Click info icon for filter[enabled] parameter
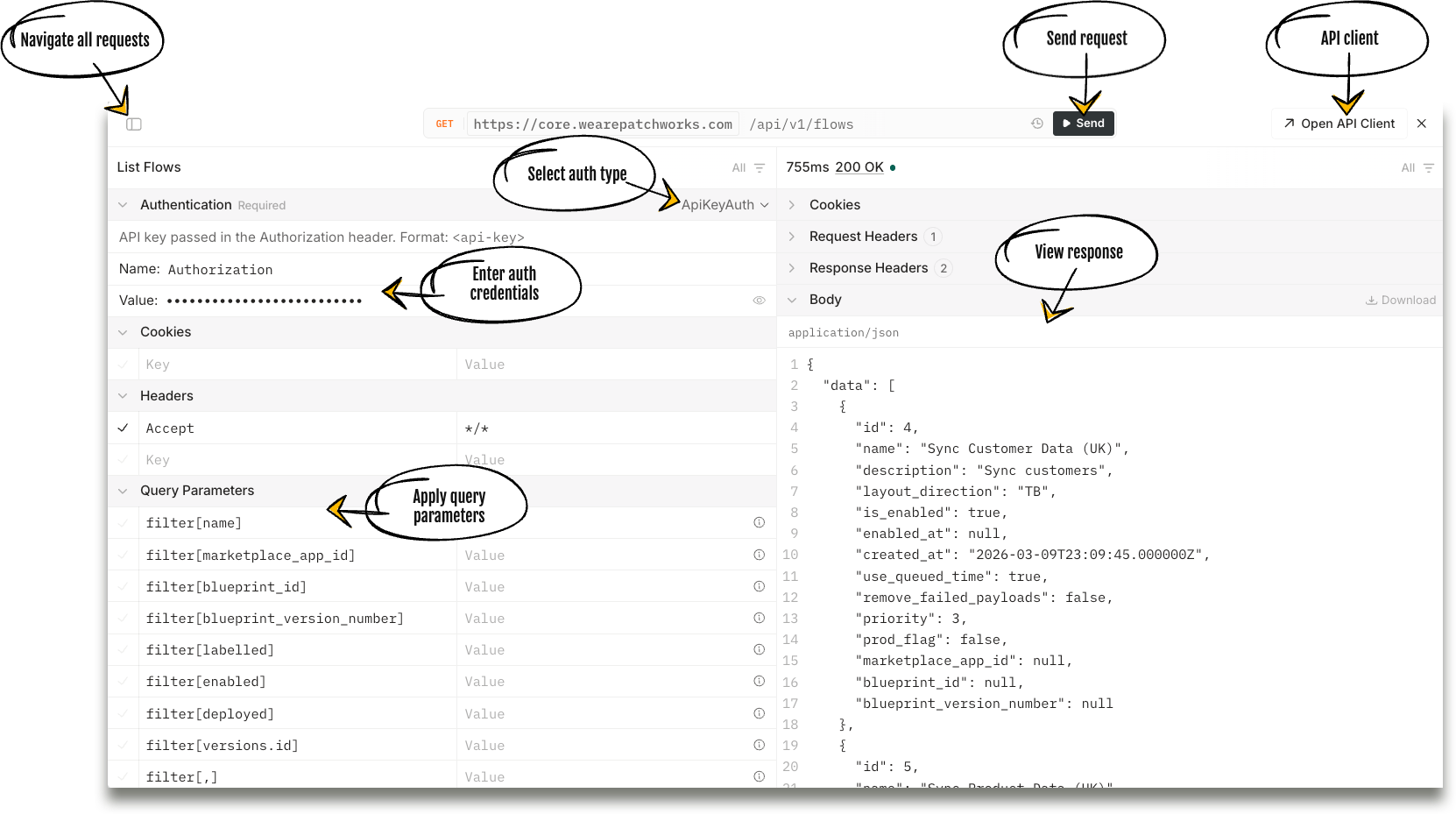This screenshot has height=814, width=1456. (760, 682)
